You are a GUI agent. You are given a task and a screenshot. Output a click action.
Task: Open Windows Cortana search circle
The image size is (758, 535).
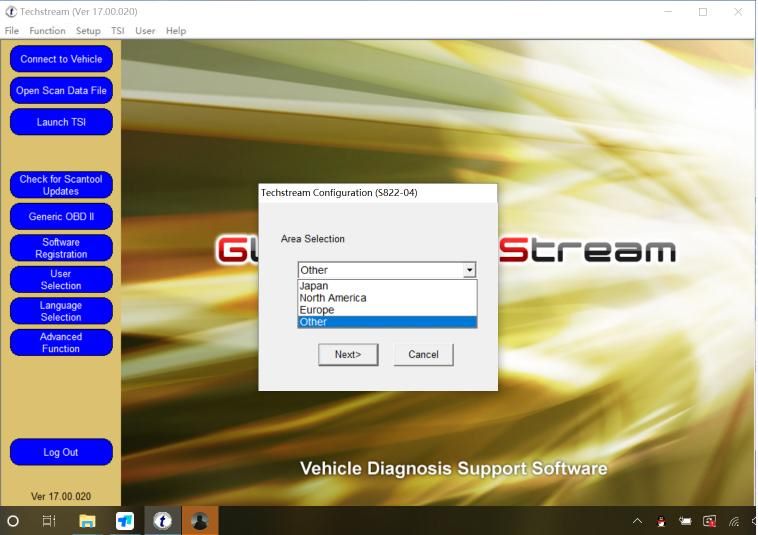(13, 521)
